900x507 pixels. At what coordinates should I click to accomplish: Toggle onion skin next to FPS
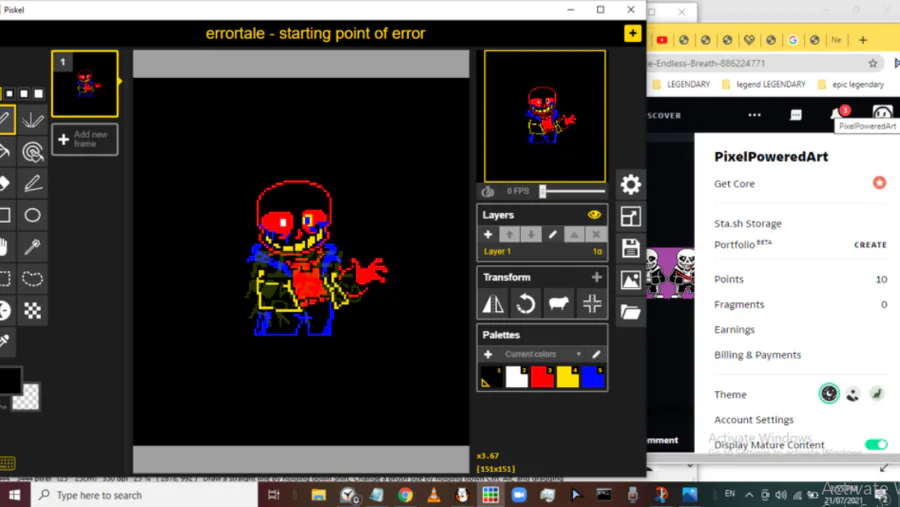coord(488,191)
